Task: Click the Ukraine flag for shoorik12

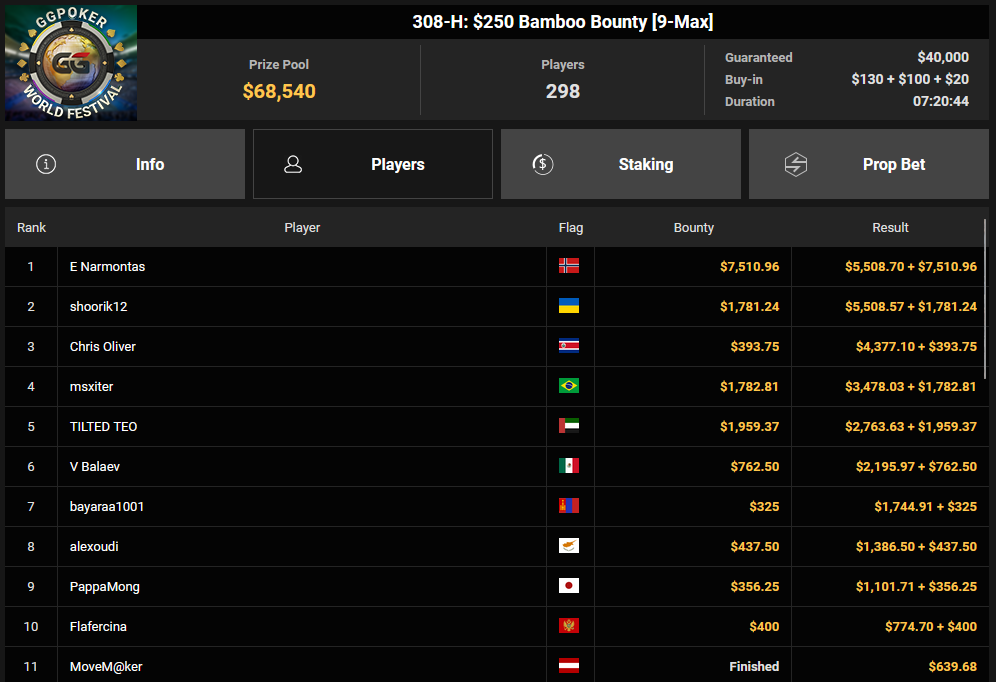Action: 569,306
